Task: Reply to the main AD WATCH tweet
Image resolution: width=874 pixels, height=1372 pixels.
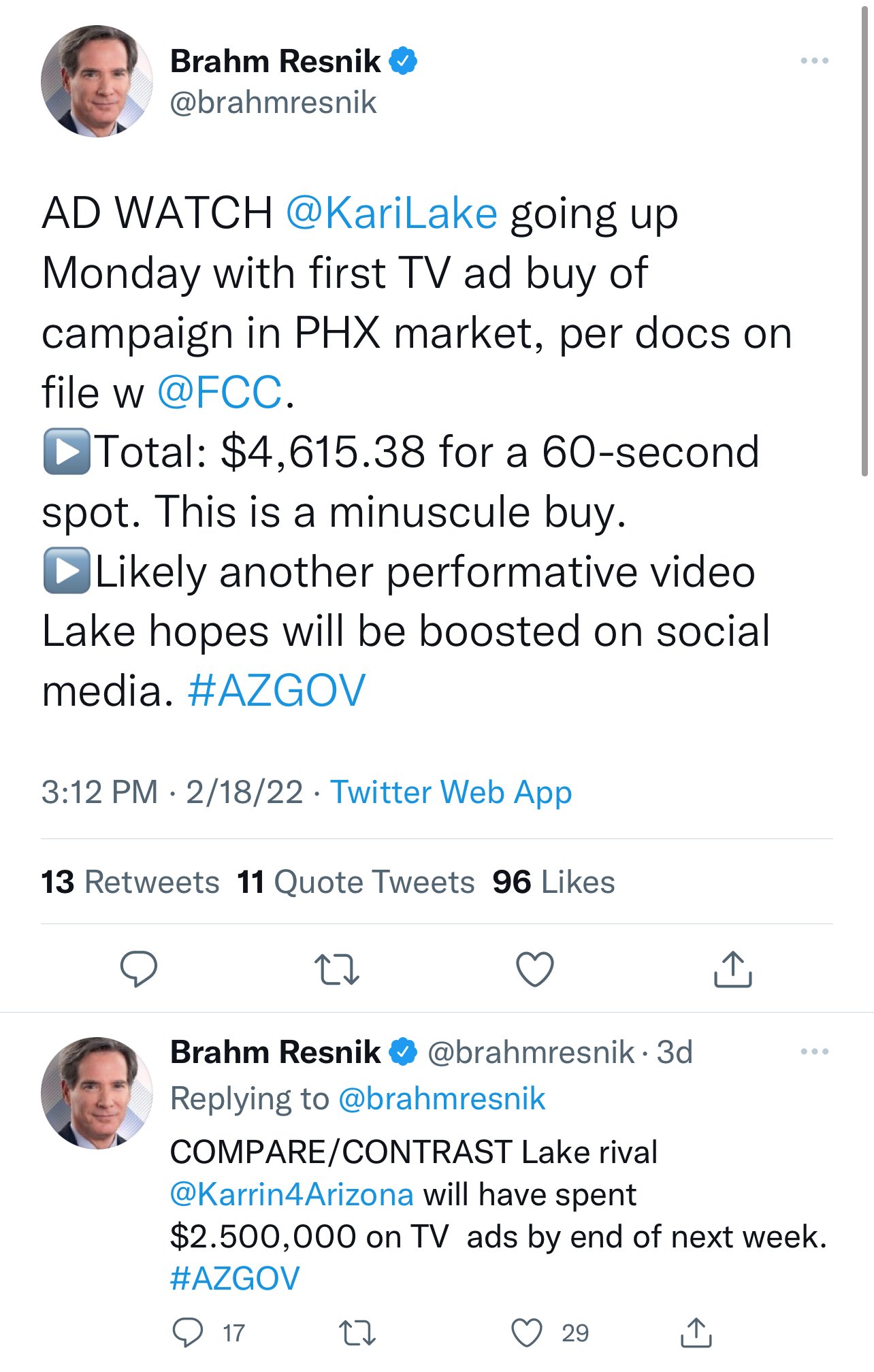Action: pos(139,968)
